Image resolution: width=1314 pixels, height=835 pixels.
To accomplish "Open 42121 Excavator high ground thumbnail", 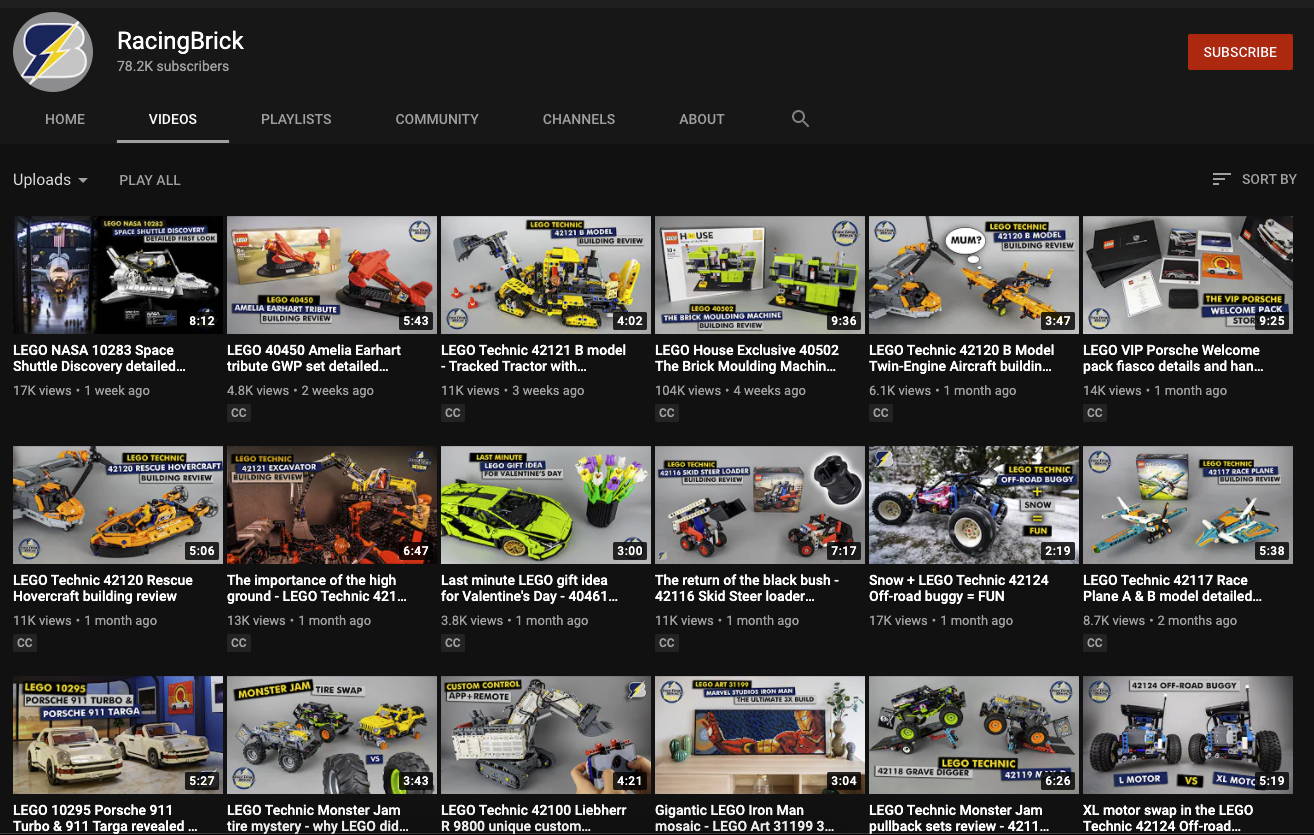I will pyautogui.click(x=332, y=505).
